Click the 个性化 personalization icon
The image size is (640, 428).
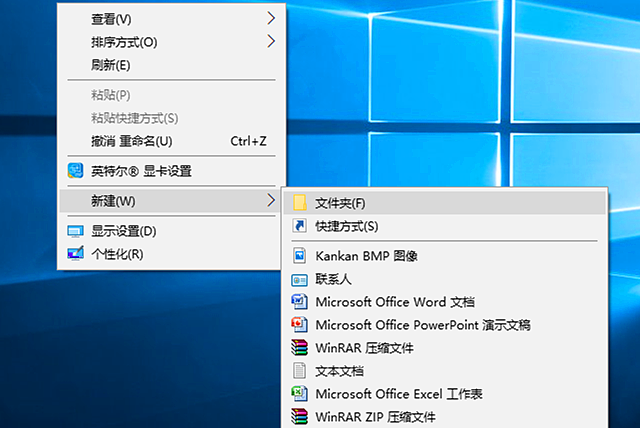click(x=75, y=253)
